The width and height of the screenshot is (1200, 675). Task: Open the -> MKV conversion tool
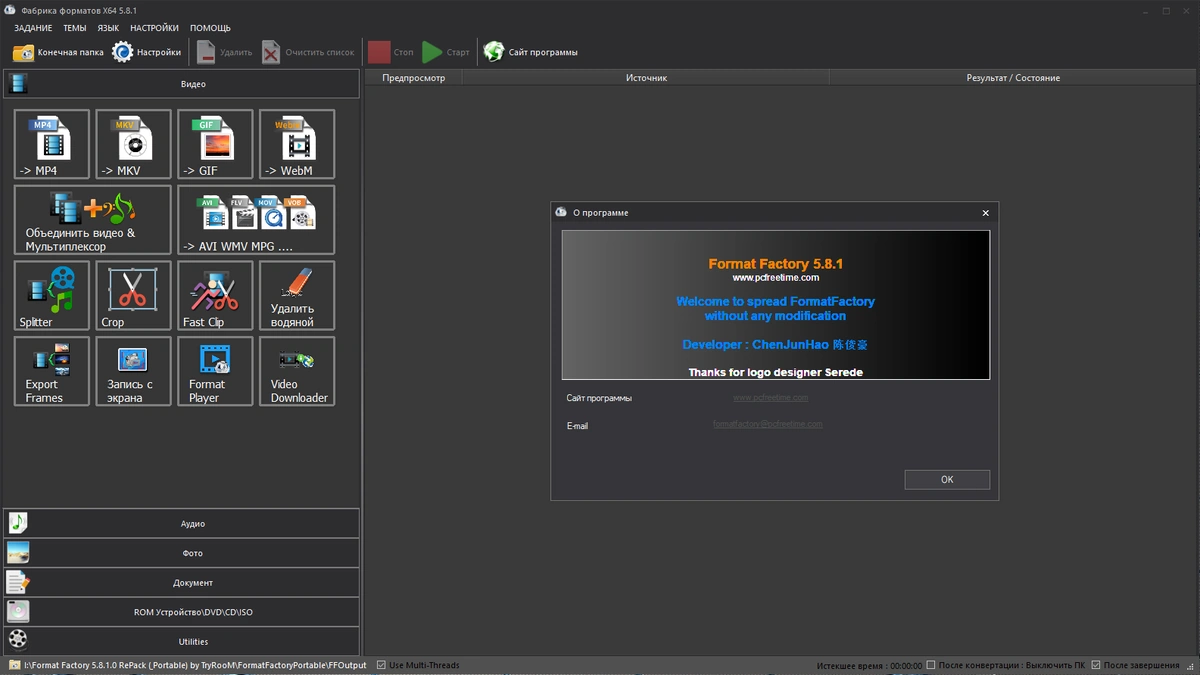click(x=134, y=144)
